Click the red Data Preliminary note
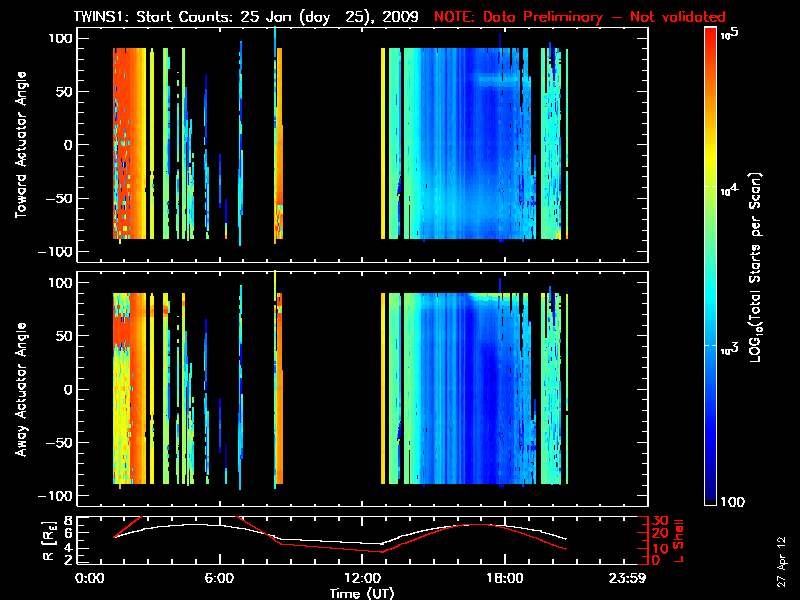The width and height of the screenshot is (800, 600). click(580, 17)
